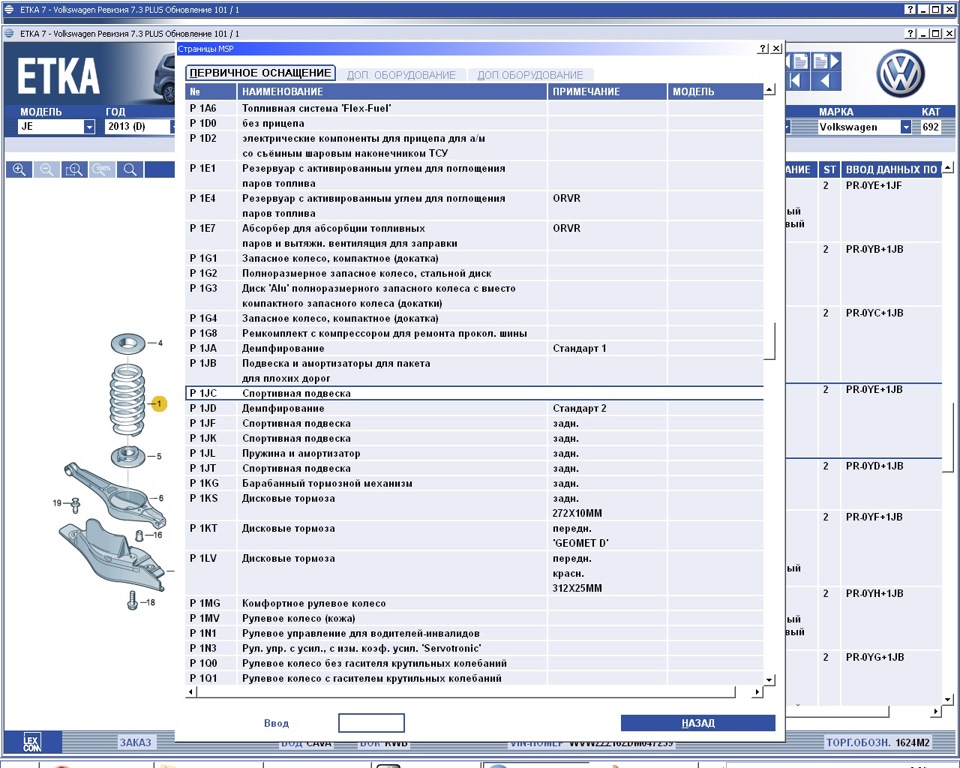Go to previous illustration page icon

[800, 61]
